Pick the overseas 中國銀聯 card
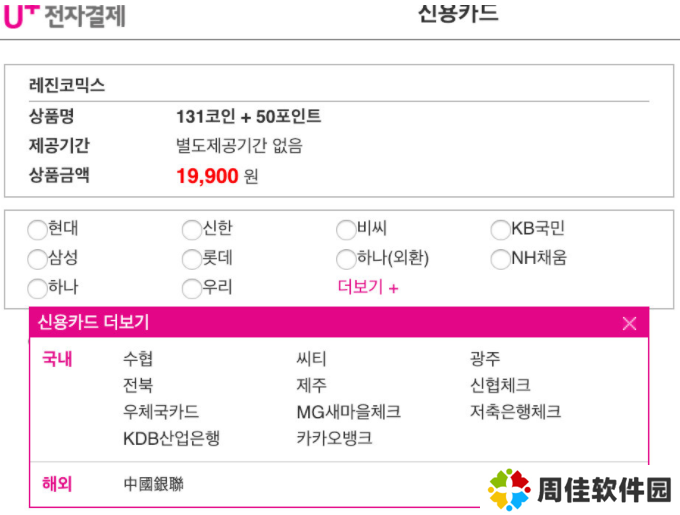Screen dimensions: 680x515 (154, 484)
